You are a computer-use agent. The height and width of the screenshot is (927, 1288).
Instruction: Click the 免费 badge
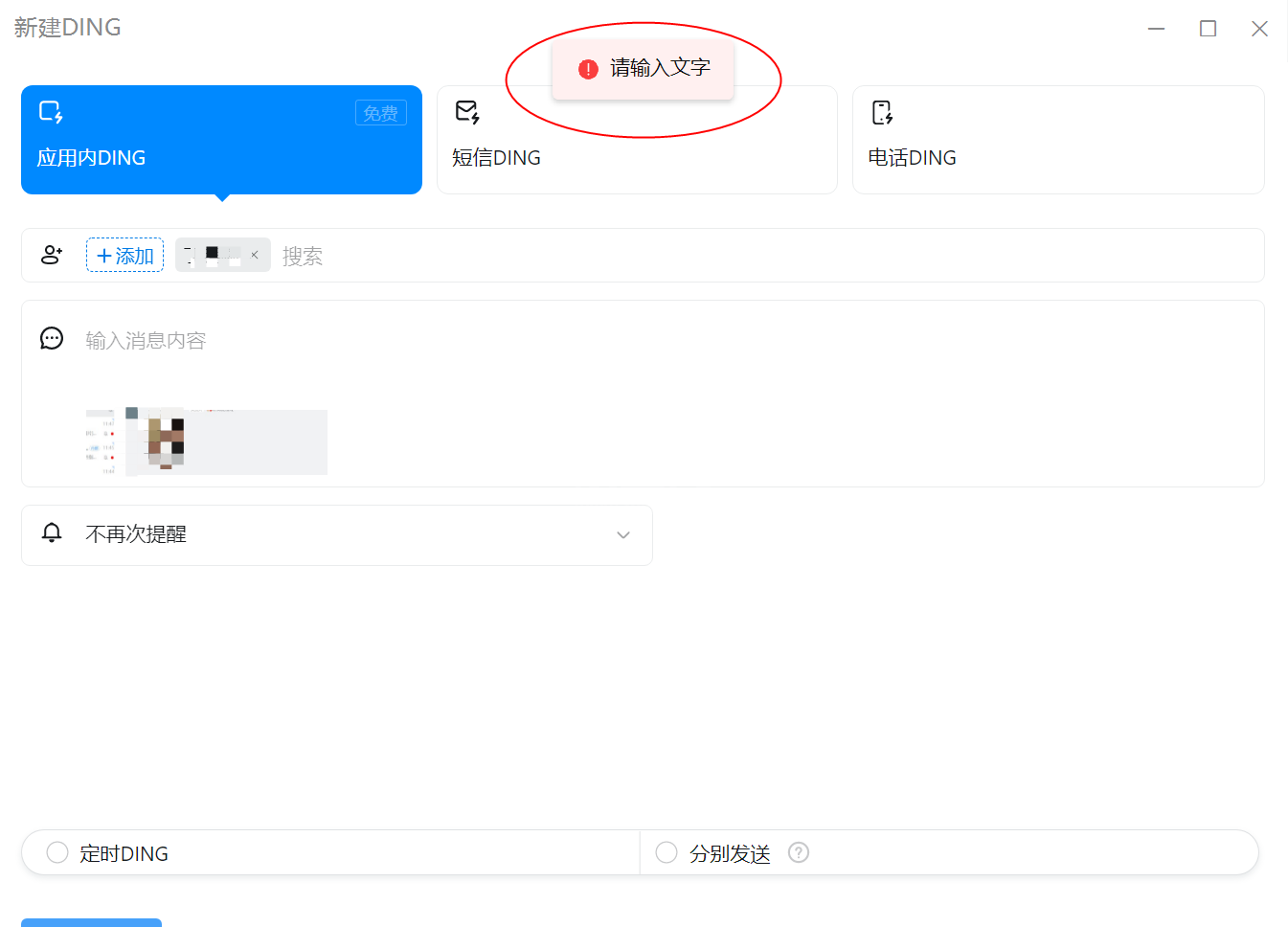381,113
